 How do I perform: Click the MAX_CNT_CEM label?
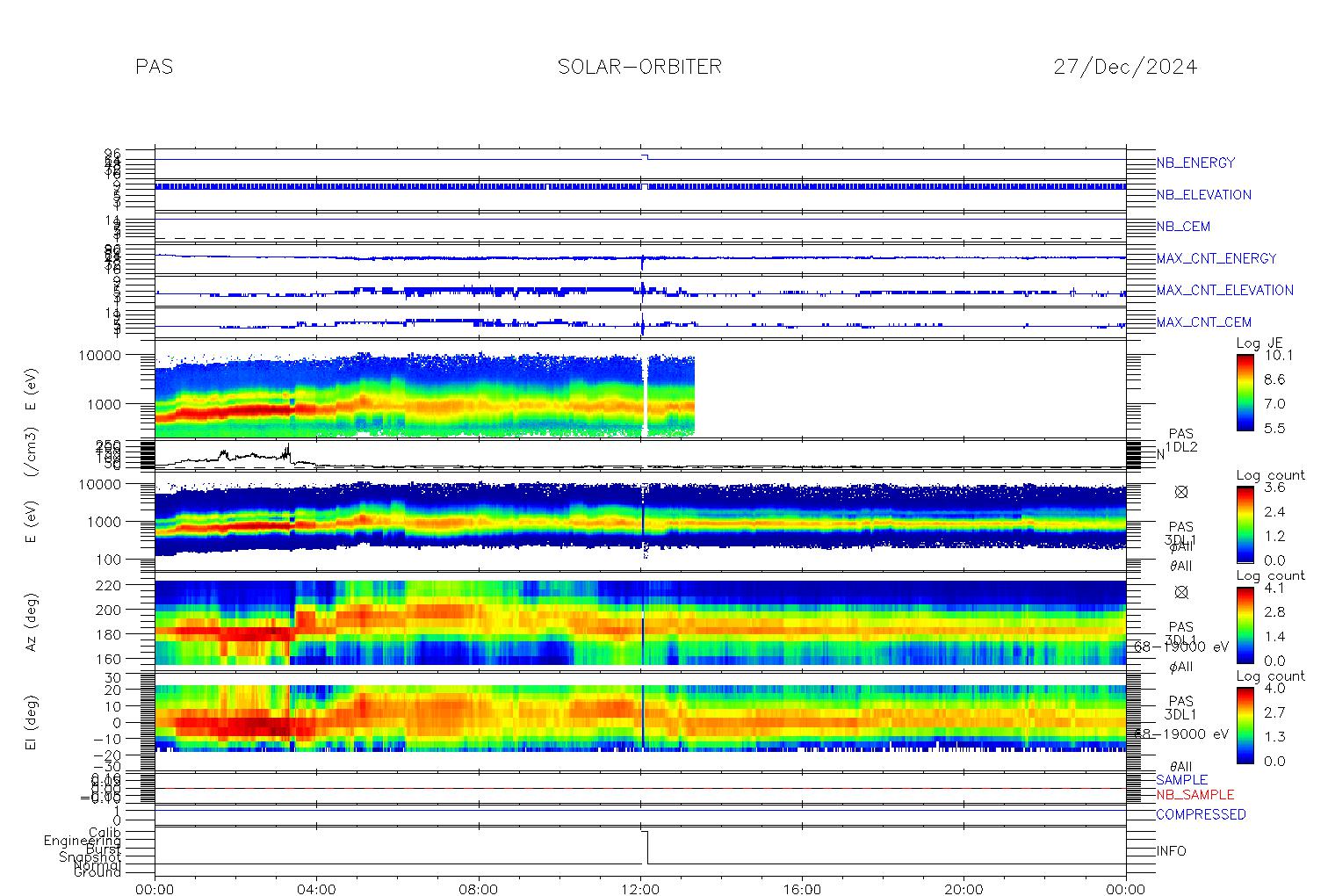tap(1203, 322)
